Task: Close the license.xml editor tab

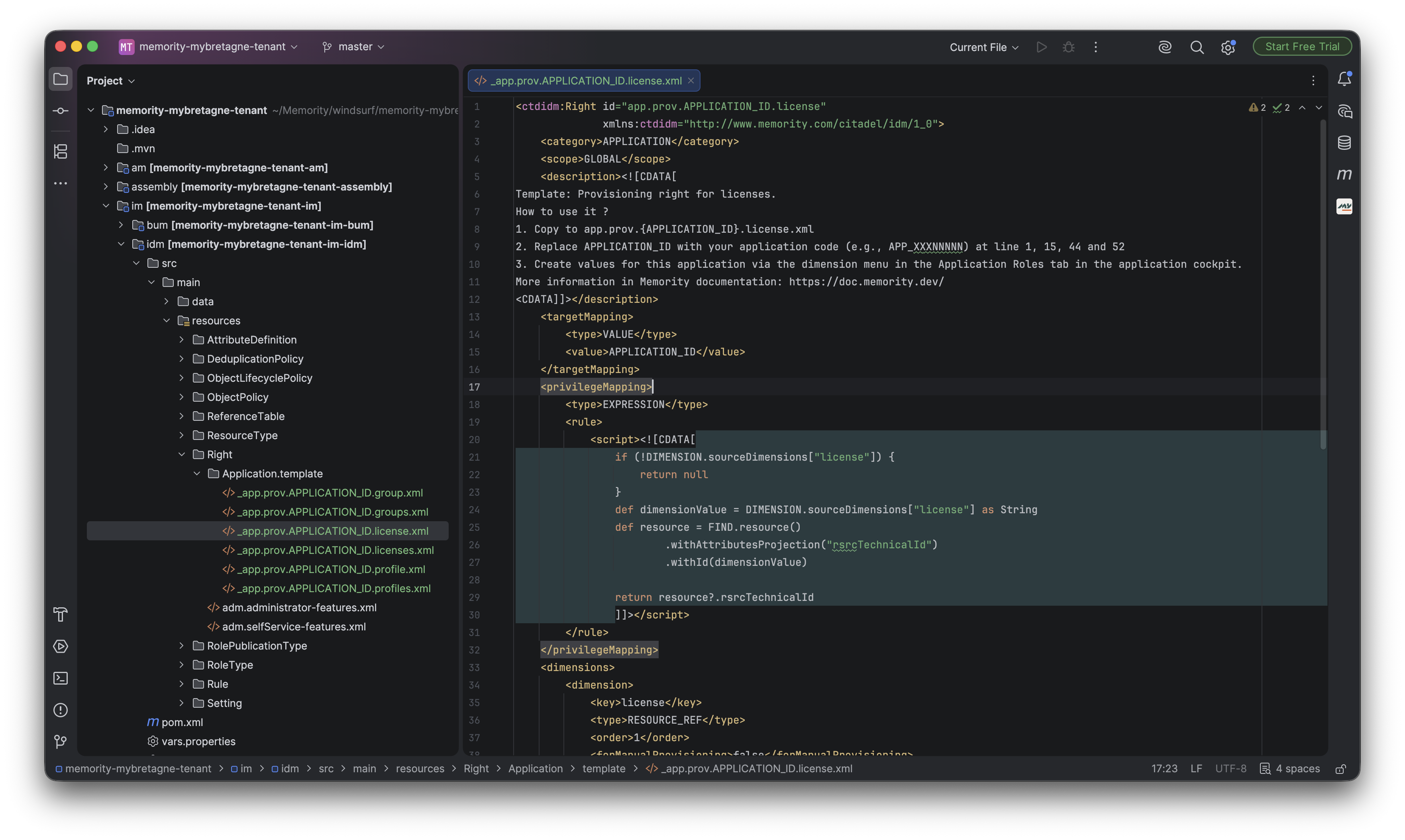Action: (691, 81)
